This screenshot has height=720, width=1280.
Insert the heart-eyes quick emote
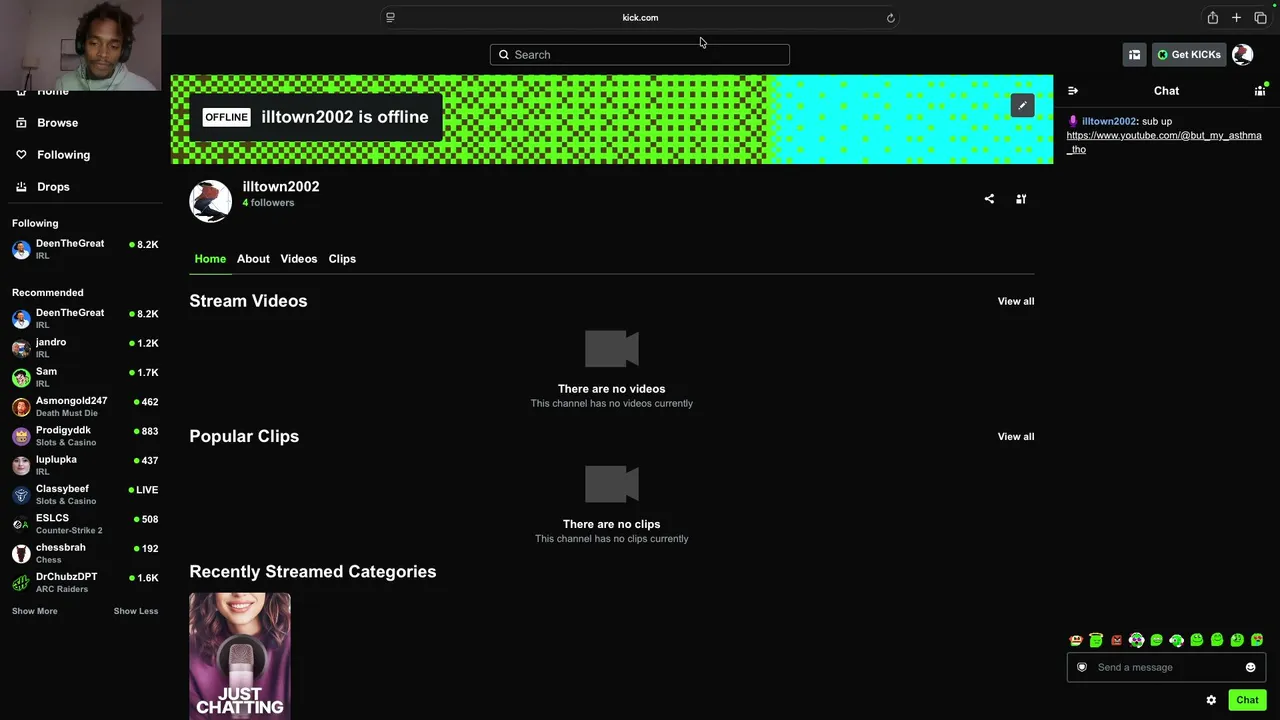coord(1257,640)
